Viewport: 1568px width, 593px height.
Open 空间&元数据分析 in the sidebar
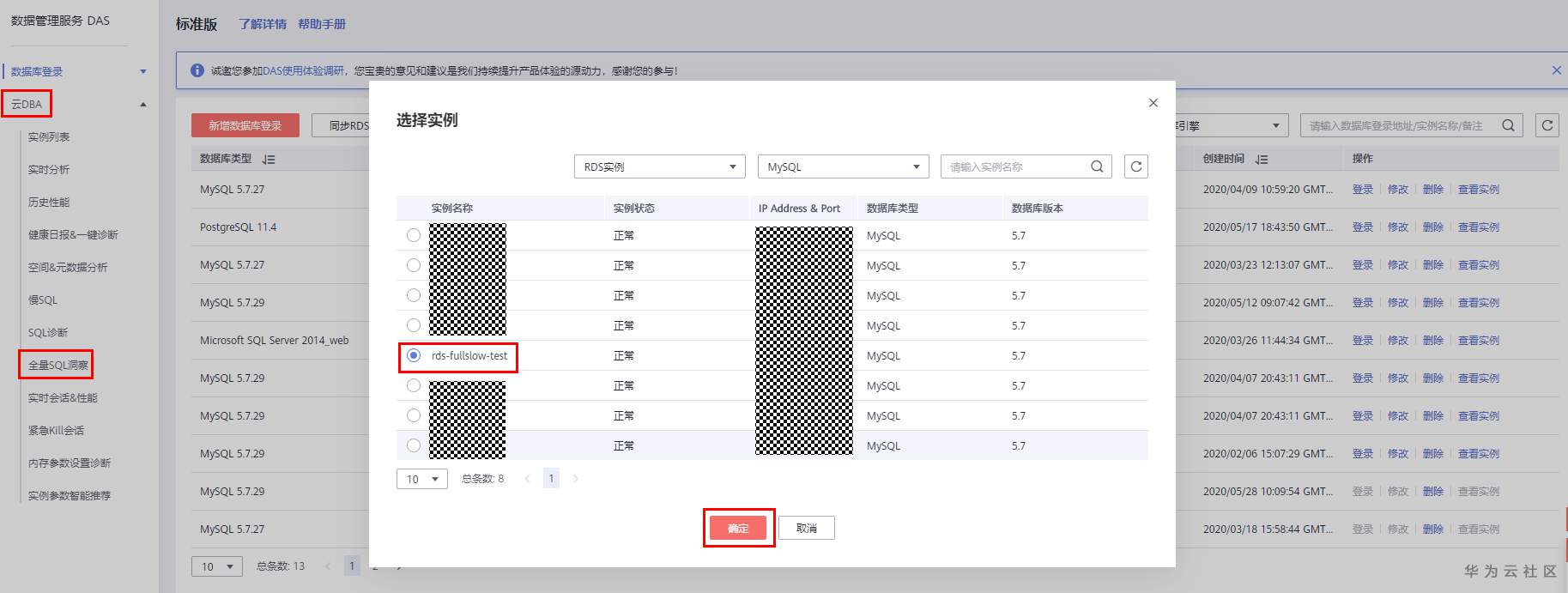click(68, 268)
